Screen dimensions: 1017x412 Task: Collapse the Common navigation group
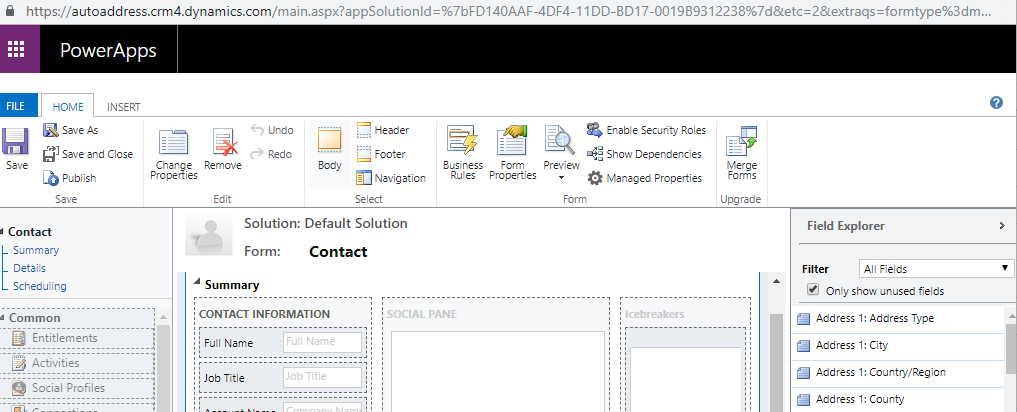(3, 318)
